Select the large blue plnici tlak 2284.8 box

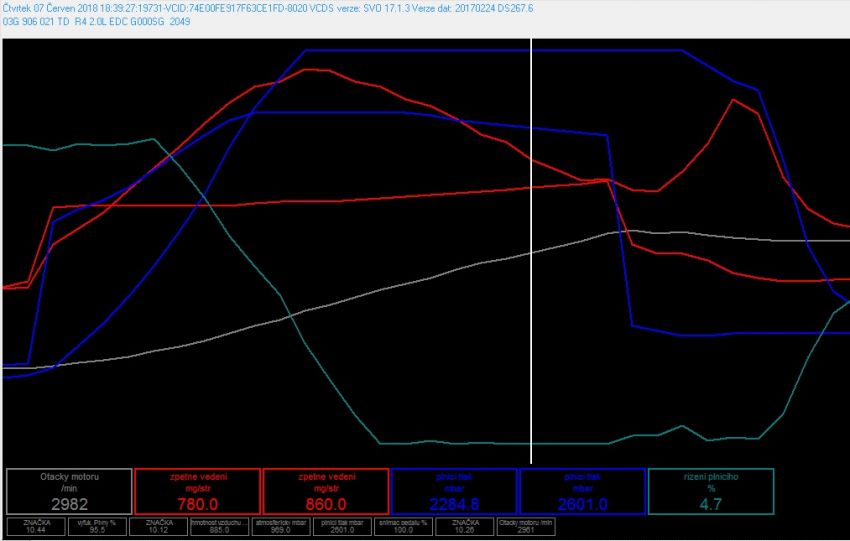point(454,491)
